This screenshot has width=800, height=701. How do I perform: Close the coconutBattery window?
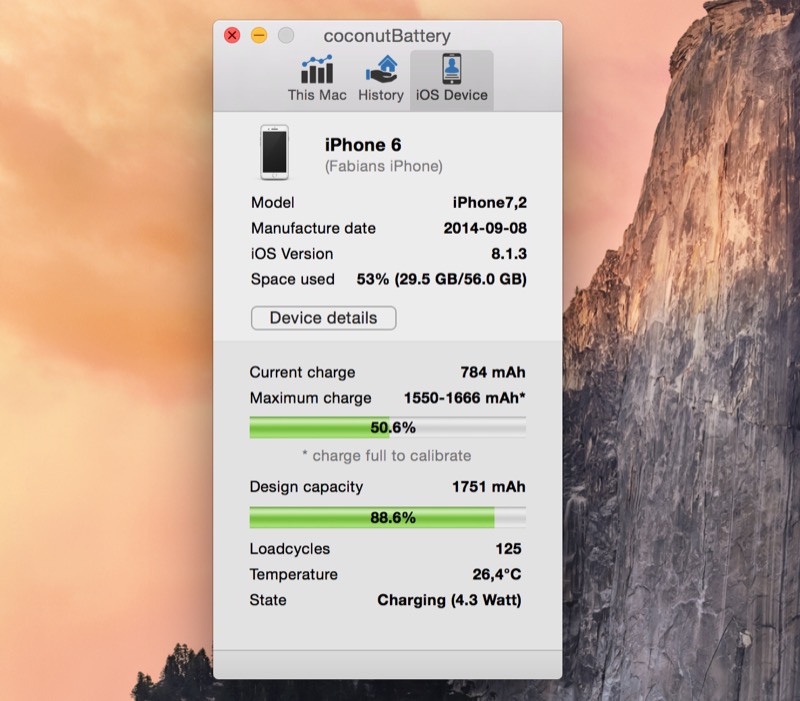pos(232,35)
